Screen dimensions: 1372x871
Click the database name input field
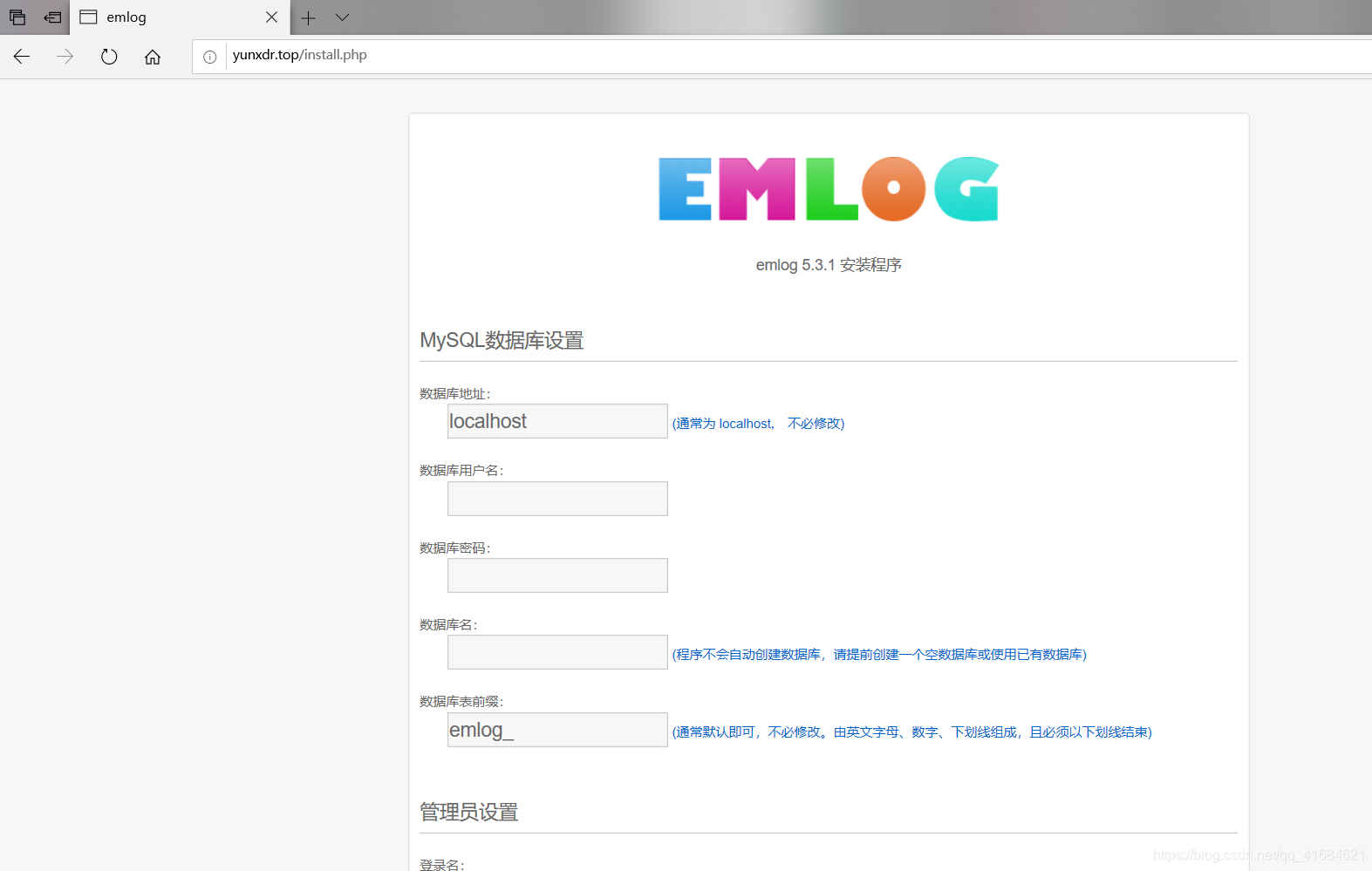coord(557,652)
